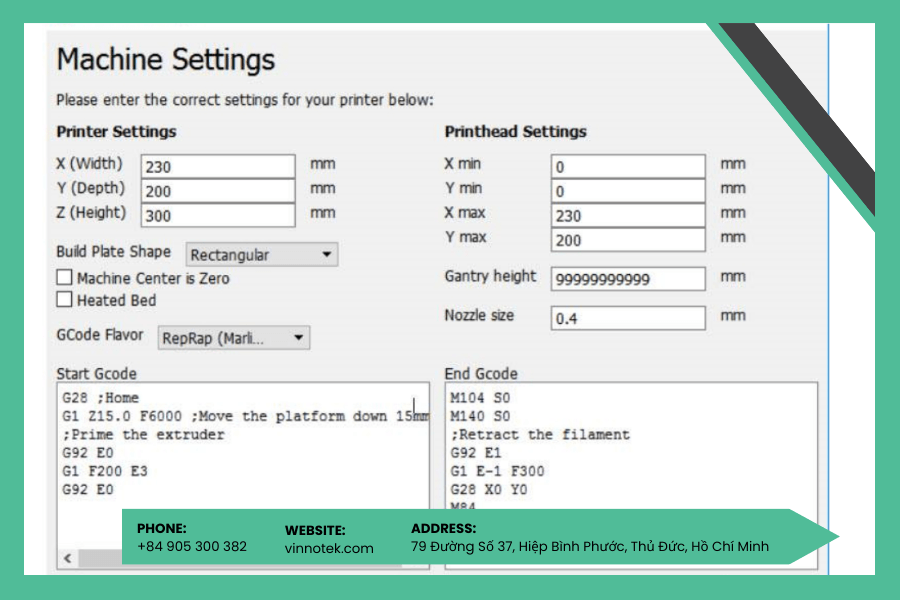Tick the Heated Bed checkbox
The image size is (900, 600).
pyautogui.click(x=64, y=300)
